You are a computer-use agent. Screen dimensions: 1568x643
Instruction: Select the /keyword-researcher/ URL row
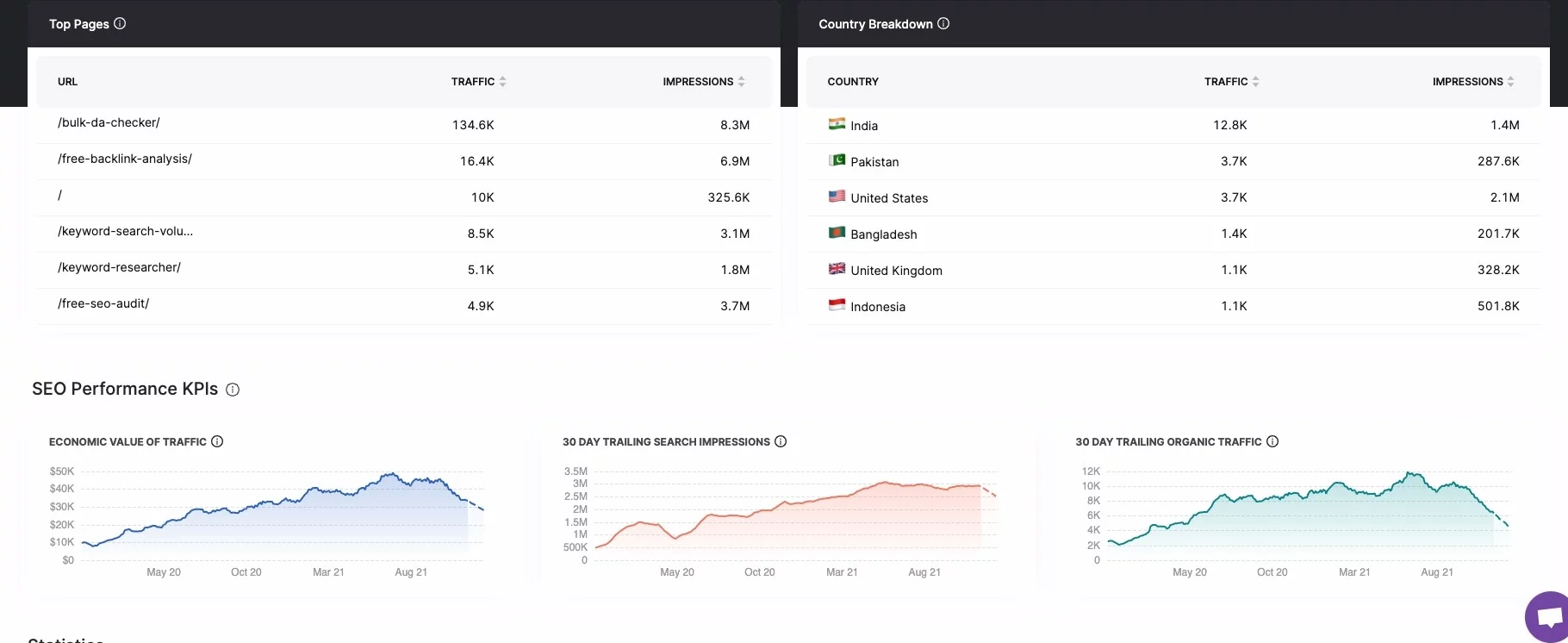coord(119,267)
